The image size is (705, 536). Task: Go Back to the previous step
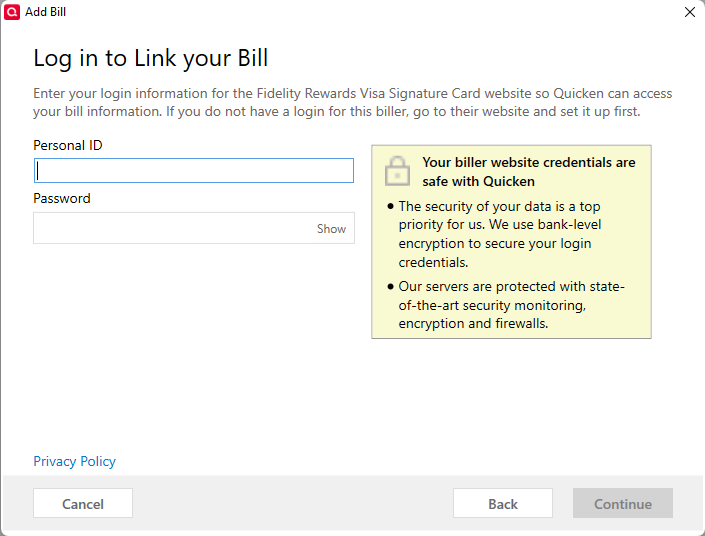tap(503, 503)
